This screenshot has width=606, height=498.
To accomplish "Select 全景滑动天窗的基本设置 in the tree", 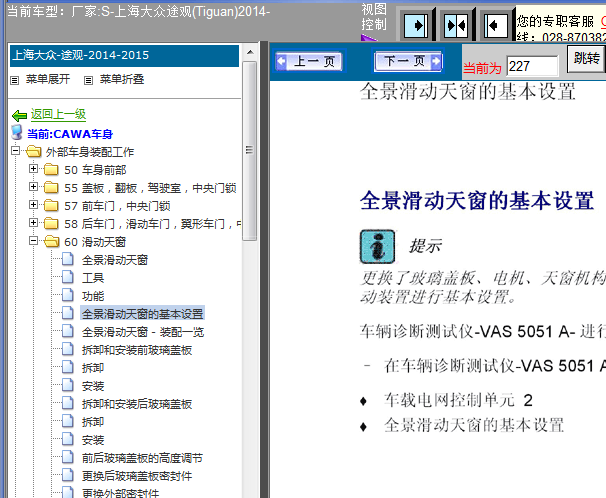I will pos(142,314).
